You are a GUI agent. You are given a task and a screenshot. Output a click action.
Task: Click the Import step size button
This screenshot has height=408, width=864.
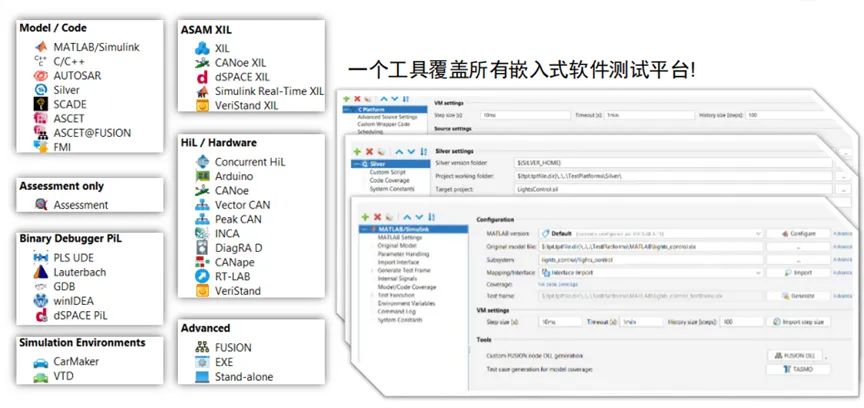coord(798,321)
